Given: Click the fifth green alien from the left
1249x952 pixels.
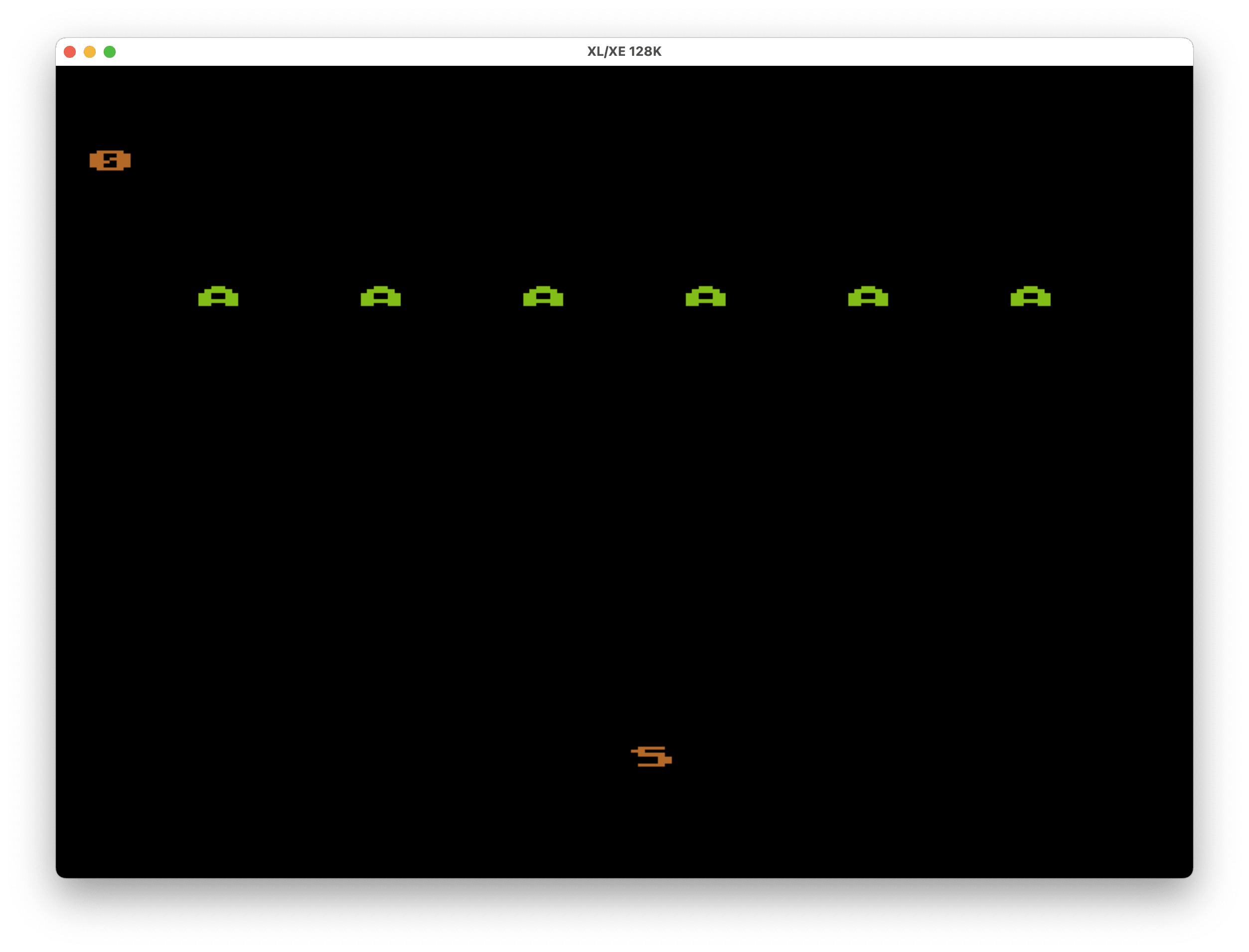Looking at the screenshot, I should click(868, 297).
